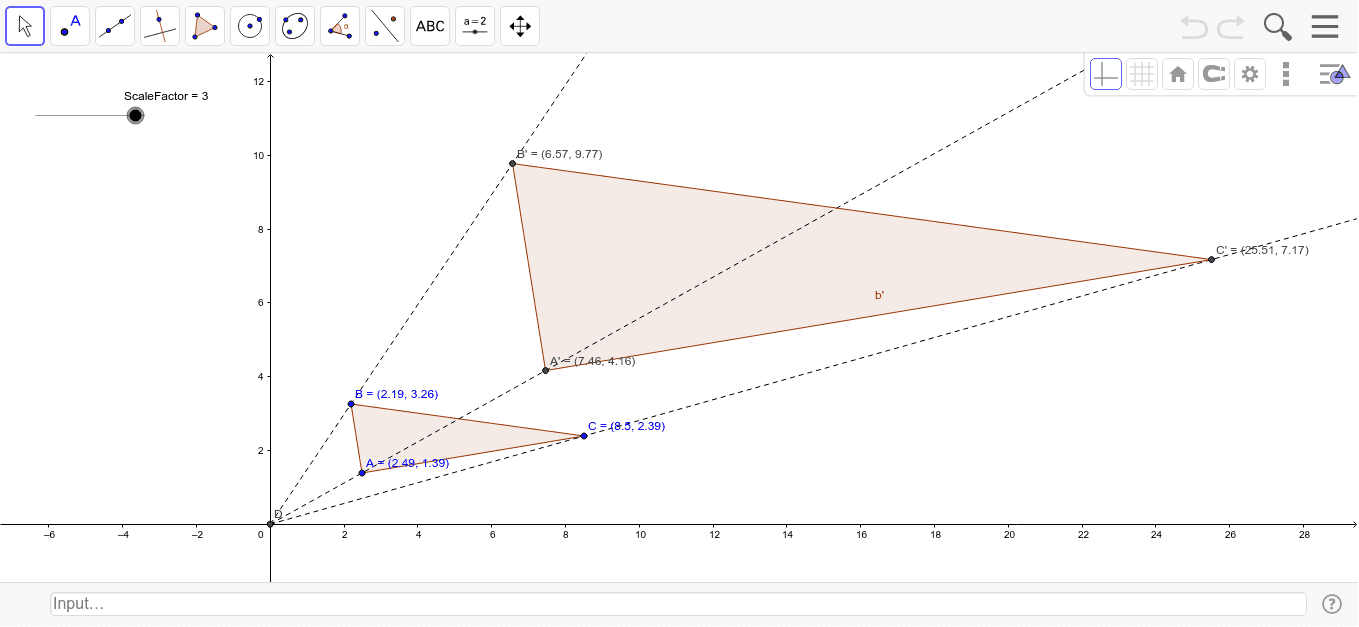
Task: Choose the Polygon tool
Action: [204, 25]
